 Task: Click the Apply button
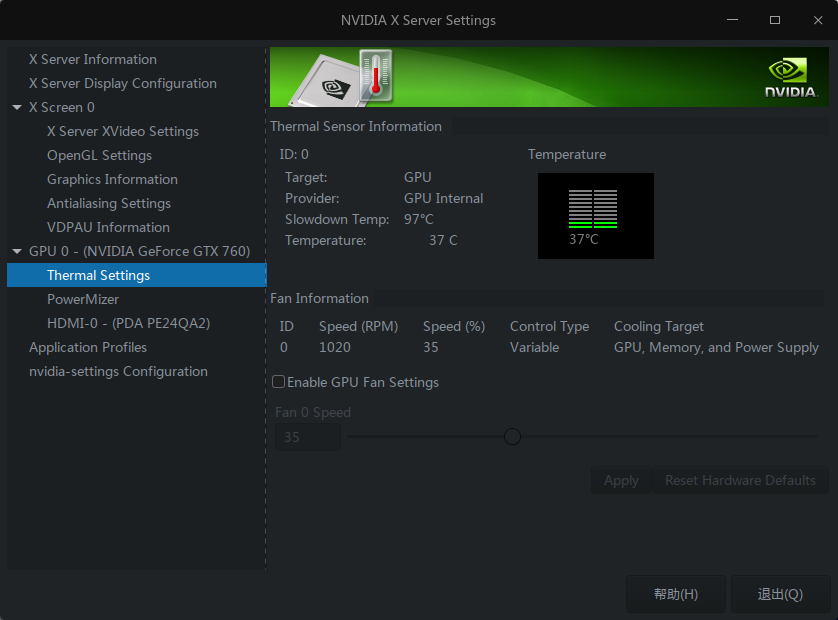[x=620, y=480]
